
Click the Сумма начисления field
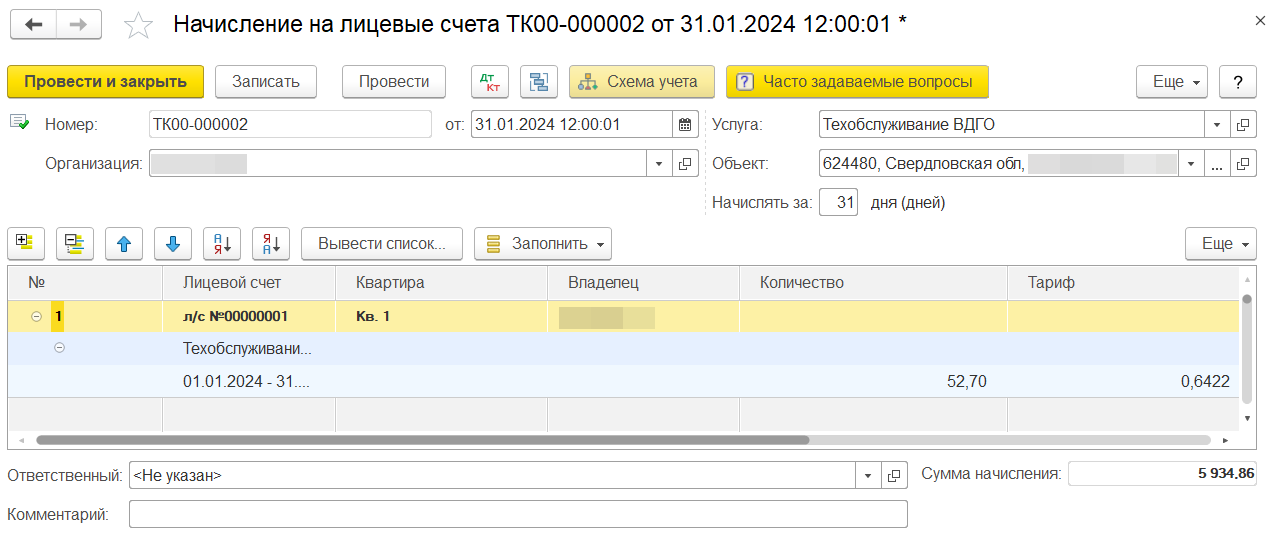pyautogui.click(x=1162, y=474)
